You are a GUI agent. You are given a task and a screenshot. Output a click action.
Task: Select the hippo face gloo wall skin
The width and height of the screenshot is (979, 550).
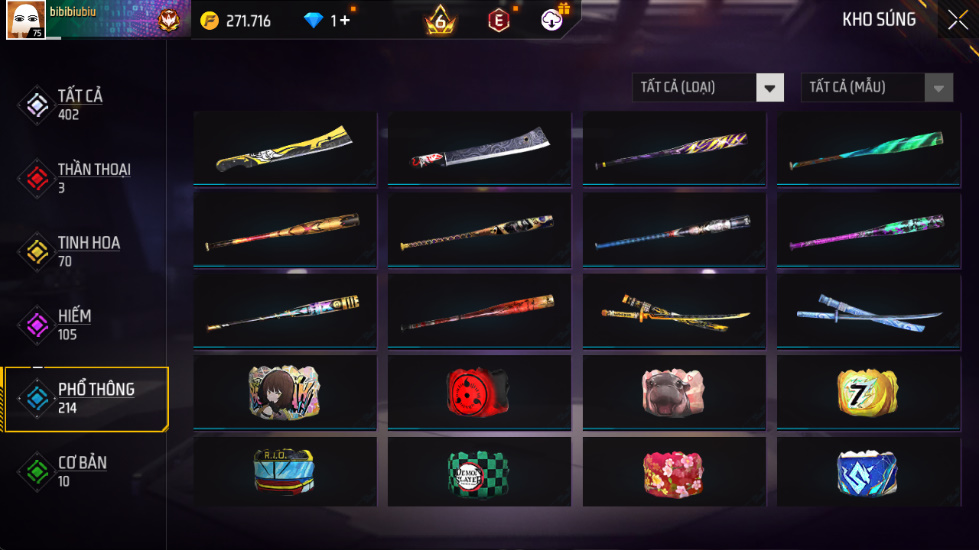(674, 391)
